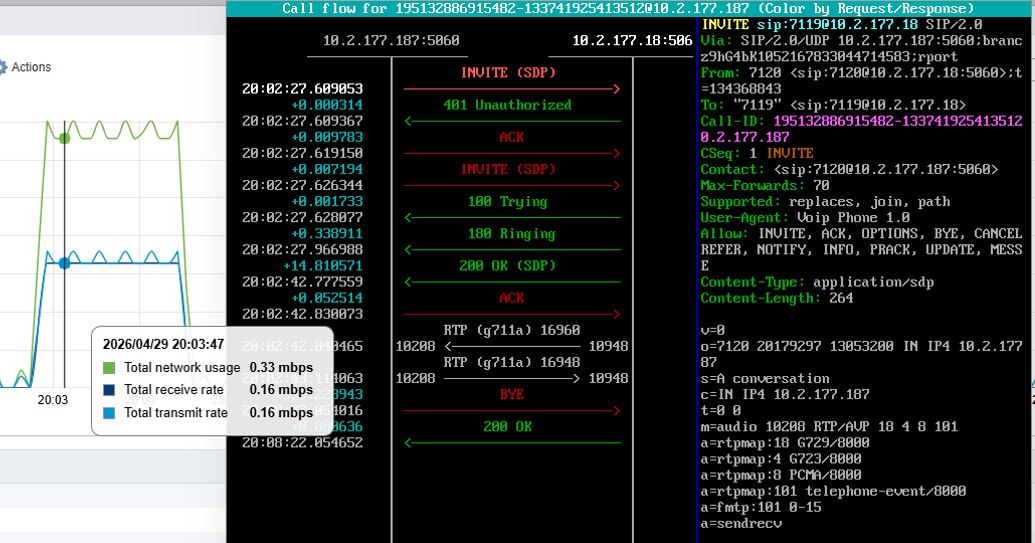Open the Actions menu label
This screenshot has width=1035, height=543.
[x=31, y=67]
